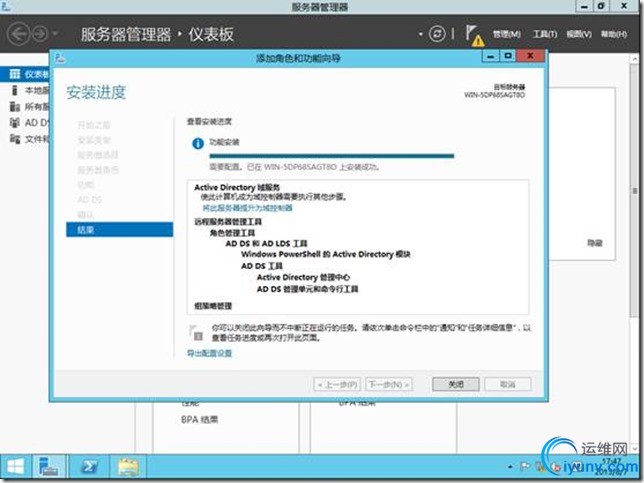Image resolution: width=644 pixels, height=483 pixels.
Task: Click the wizard title bar icon
Action: click(x=60, y=58)
